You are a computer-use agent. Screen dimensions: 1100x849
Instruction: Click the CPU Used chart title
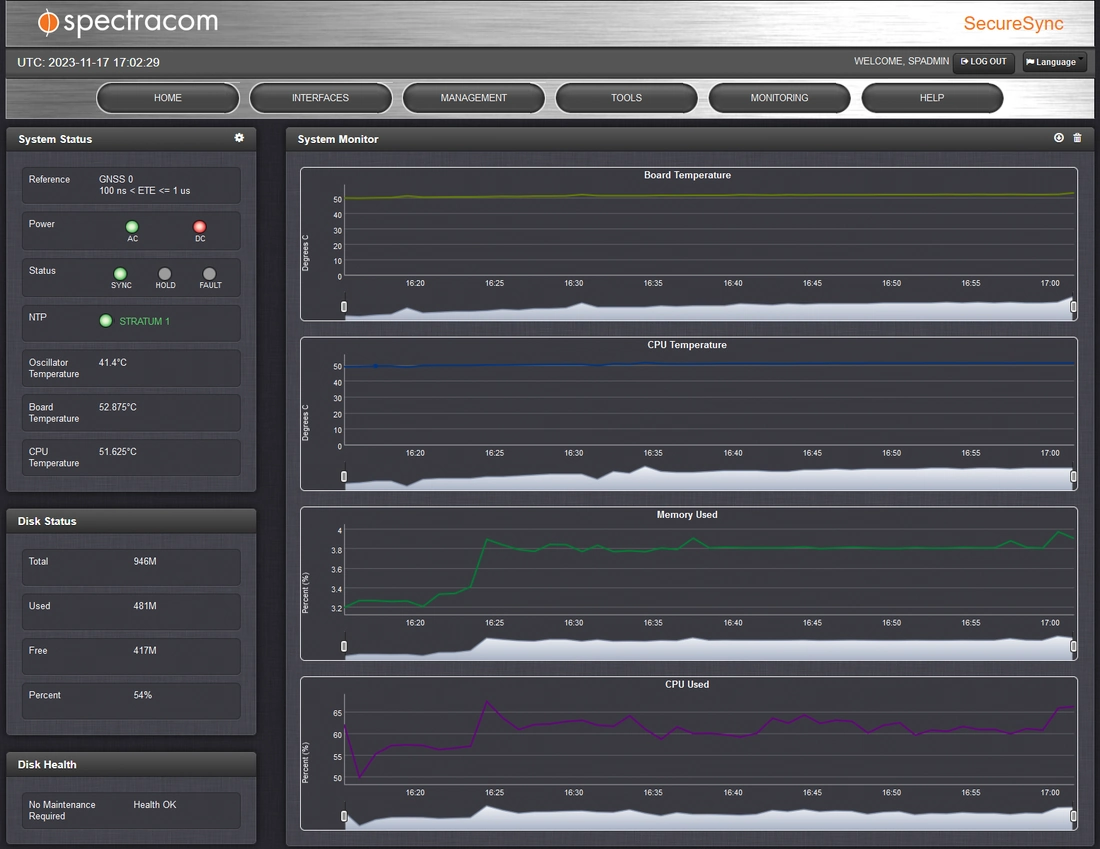687,684
